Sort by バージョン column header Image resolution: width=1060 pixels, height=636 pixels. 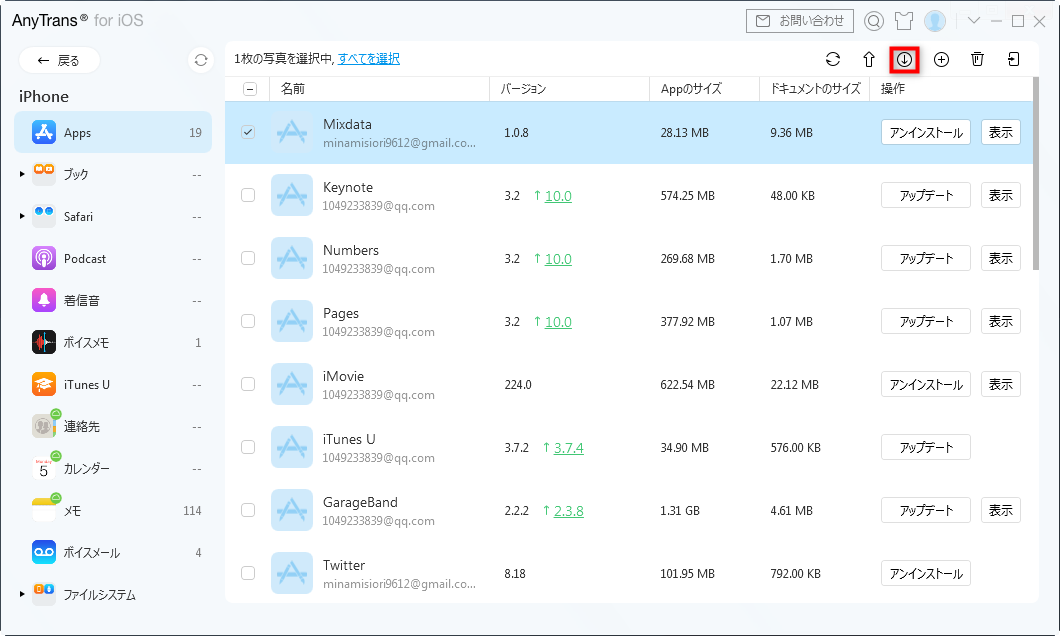[x=569, y=89]
